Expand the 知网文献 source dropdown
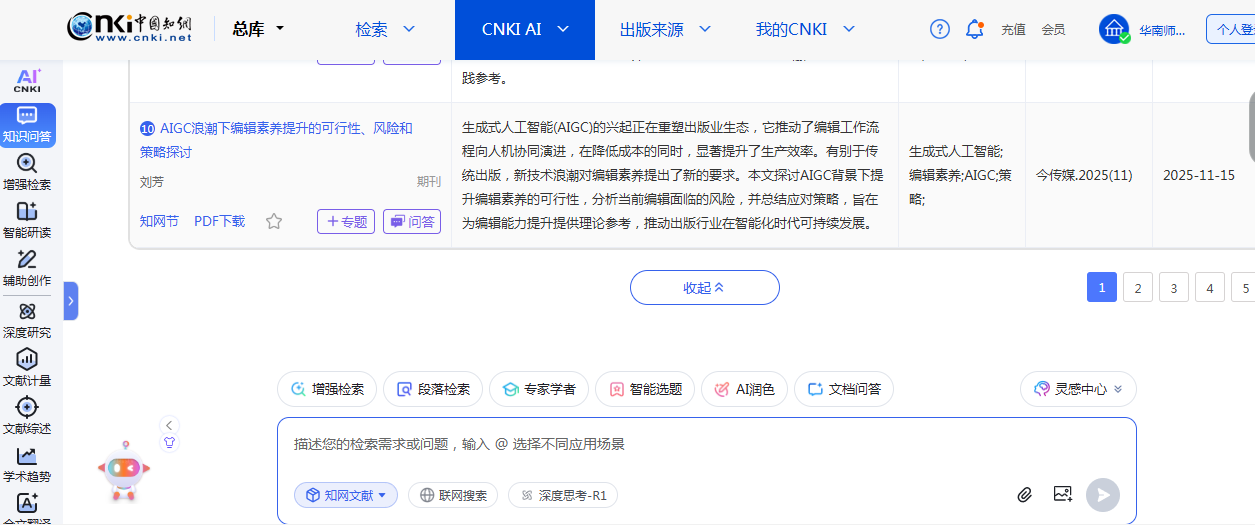 346,495
